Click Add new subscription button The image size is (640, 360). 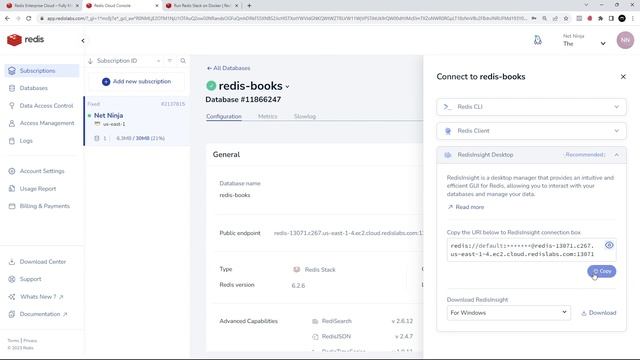click(x=136, y=82)
